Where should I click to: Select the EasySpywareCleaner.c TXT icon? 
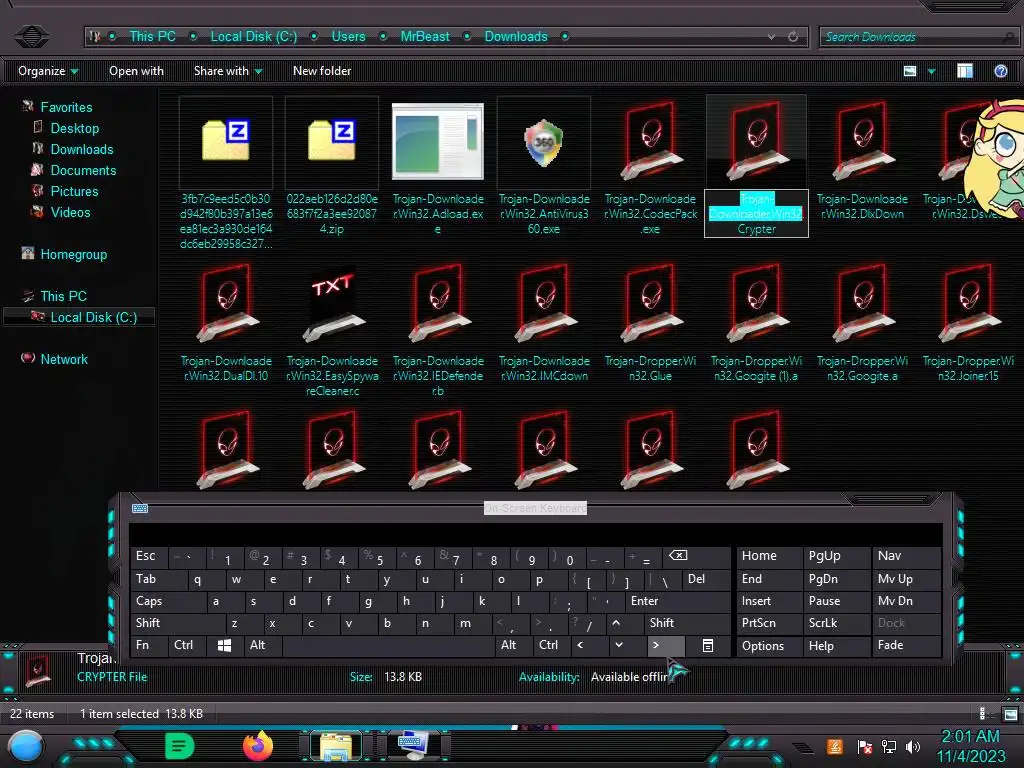tap(332, 303)
